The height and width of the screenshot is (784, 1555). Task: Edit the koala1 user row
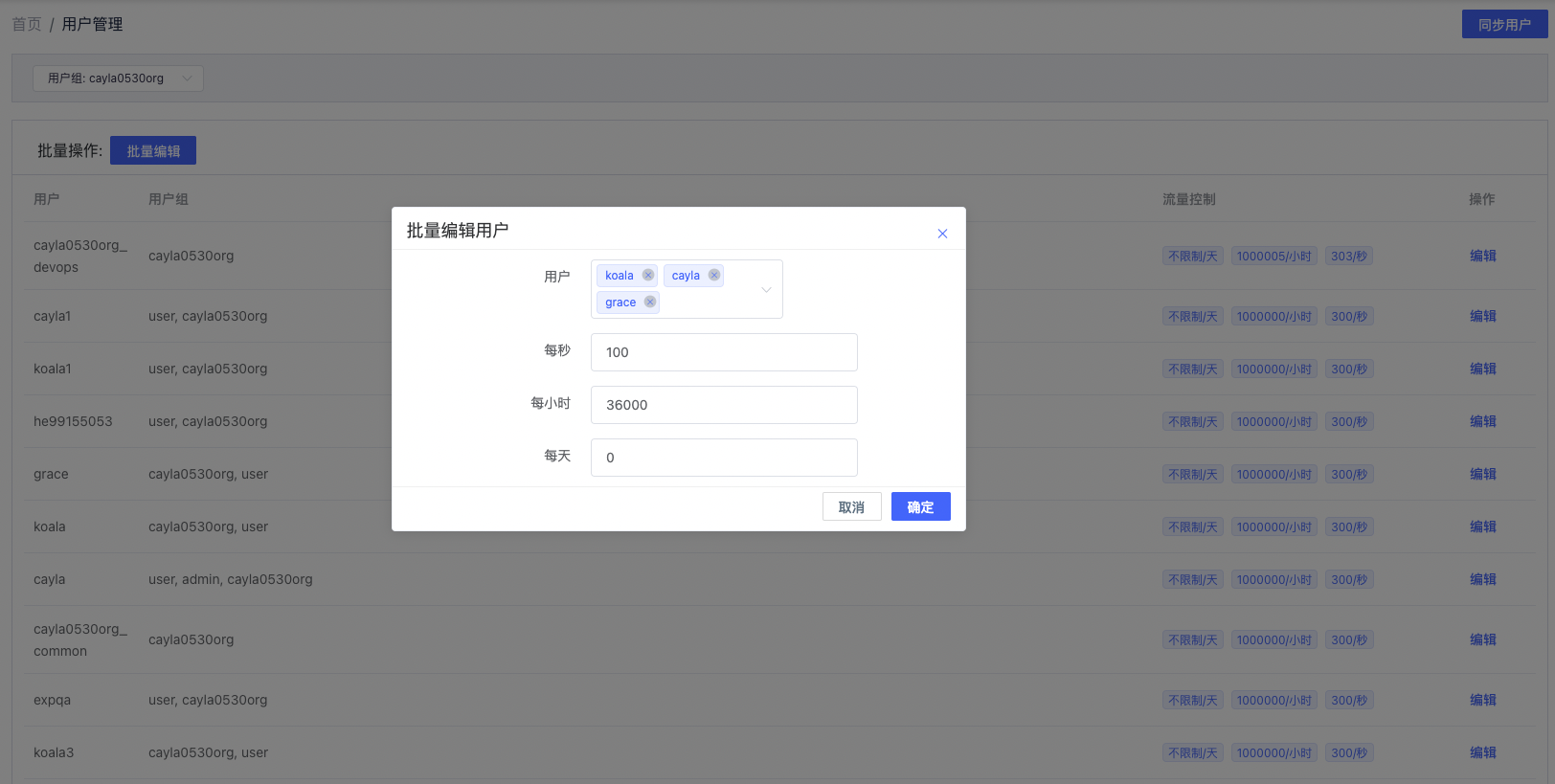(1482, 369)
